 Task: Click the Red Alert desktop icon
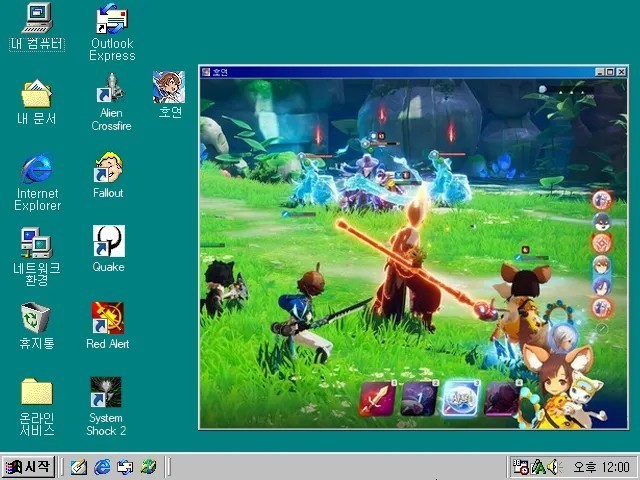pyautogui.click(x=108, y=318)
